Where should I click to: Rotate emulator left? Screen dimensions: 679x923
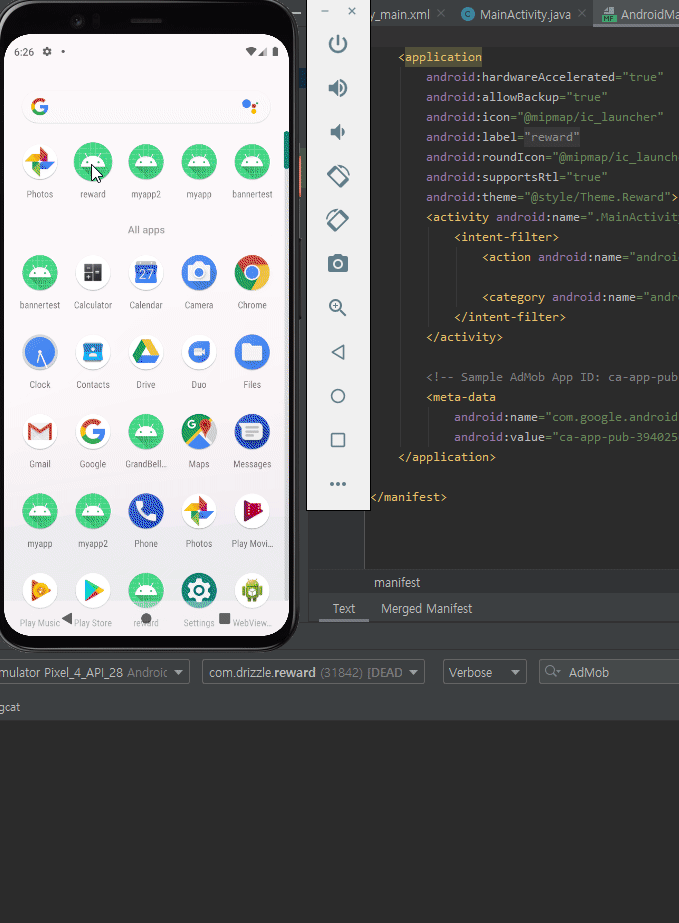coord(338,176)
